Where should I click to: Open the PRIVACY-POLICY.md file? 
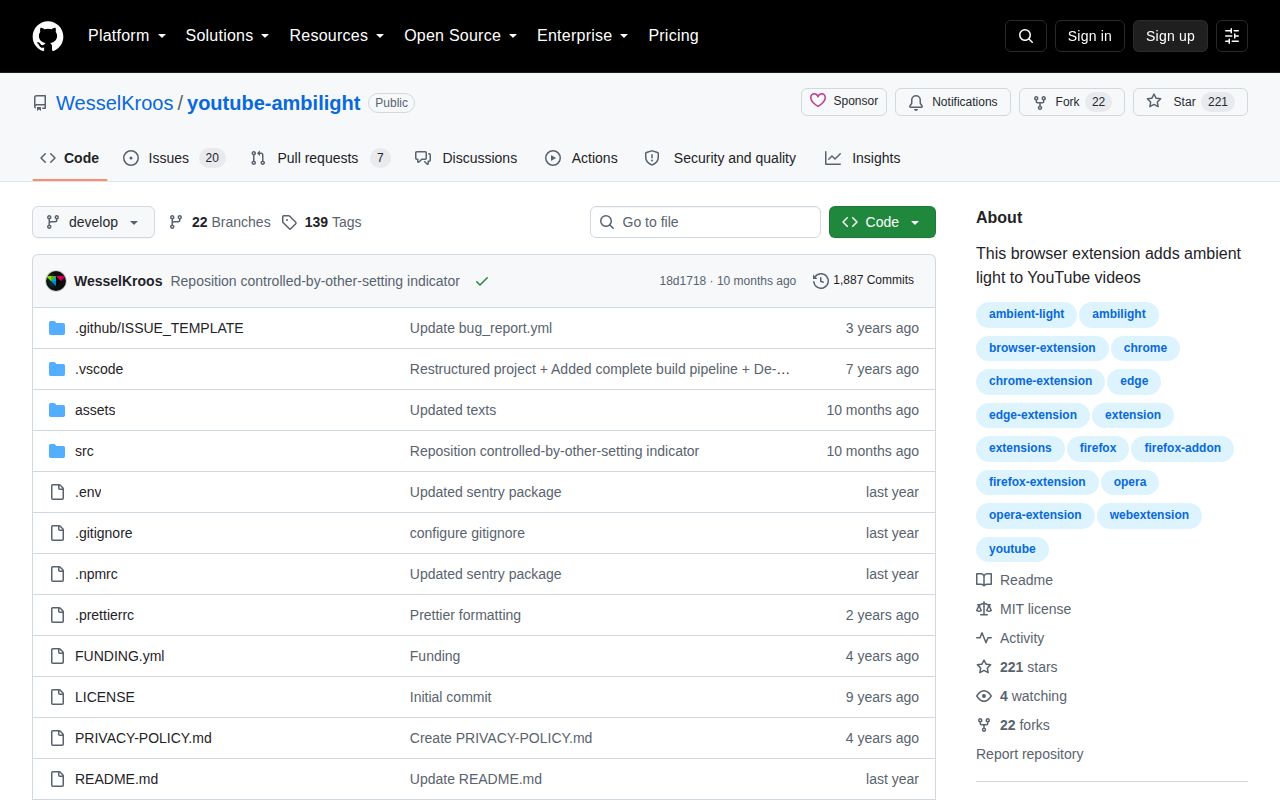pos(143,738)
